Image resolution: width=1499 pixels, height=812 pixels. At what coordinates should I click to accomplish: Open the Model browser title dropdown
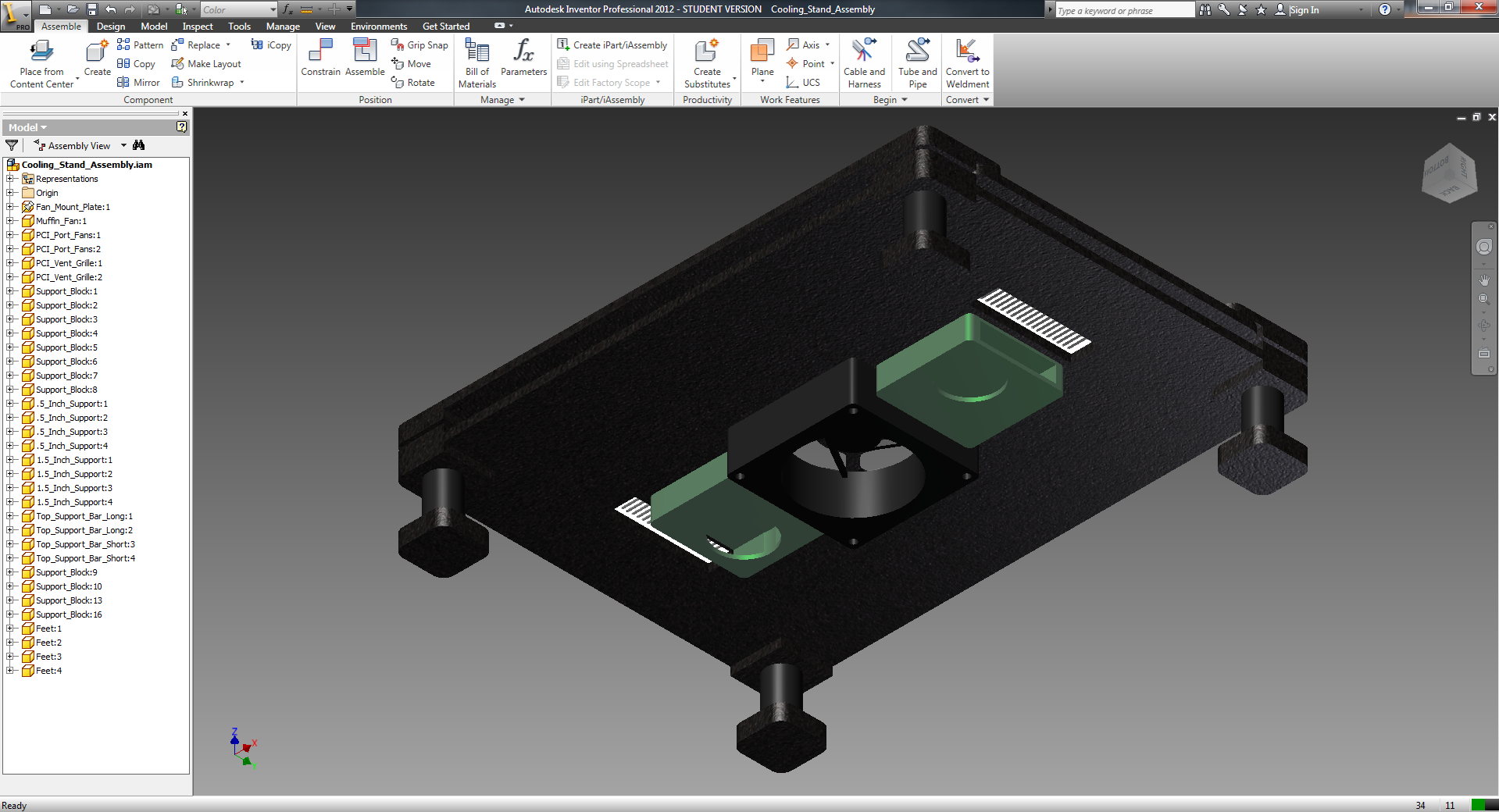pyautogui.click(x=44, y=127)
